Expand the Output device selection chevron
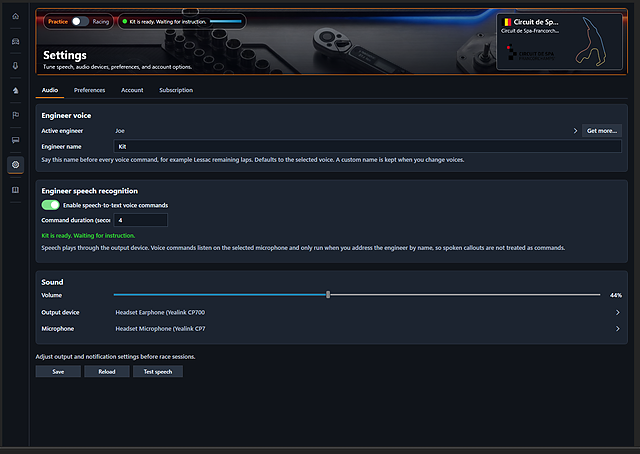The height and width of the screenshot is (454, 640). coord(618,312)
